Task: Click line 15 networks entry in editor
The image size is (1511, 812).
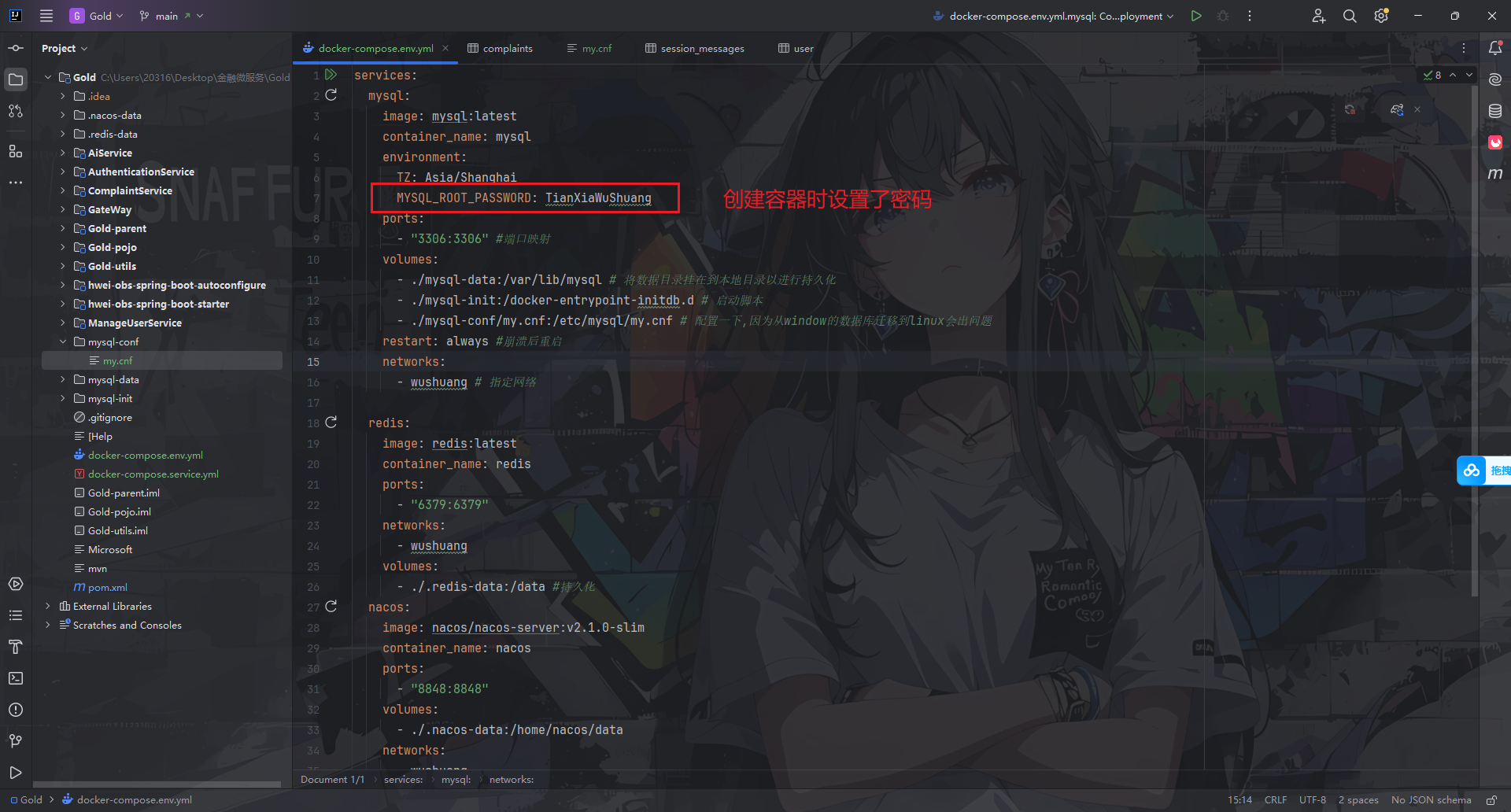Action: tap(413, 362)
